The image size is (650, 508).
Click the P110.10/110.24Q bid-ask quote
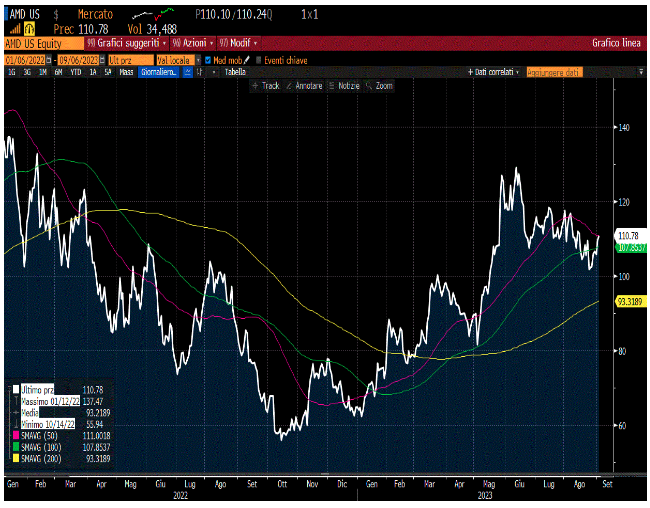click(234, 15)
